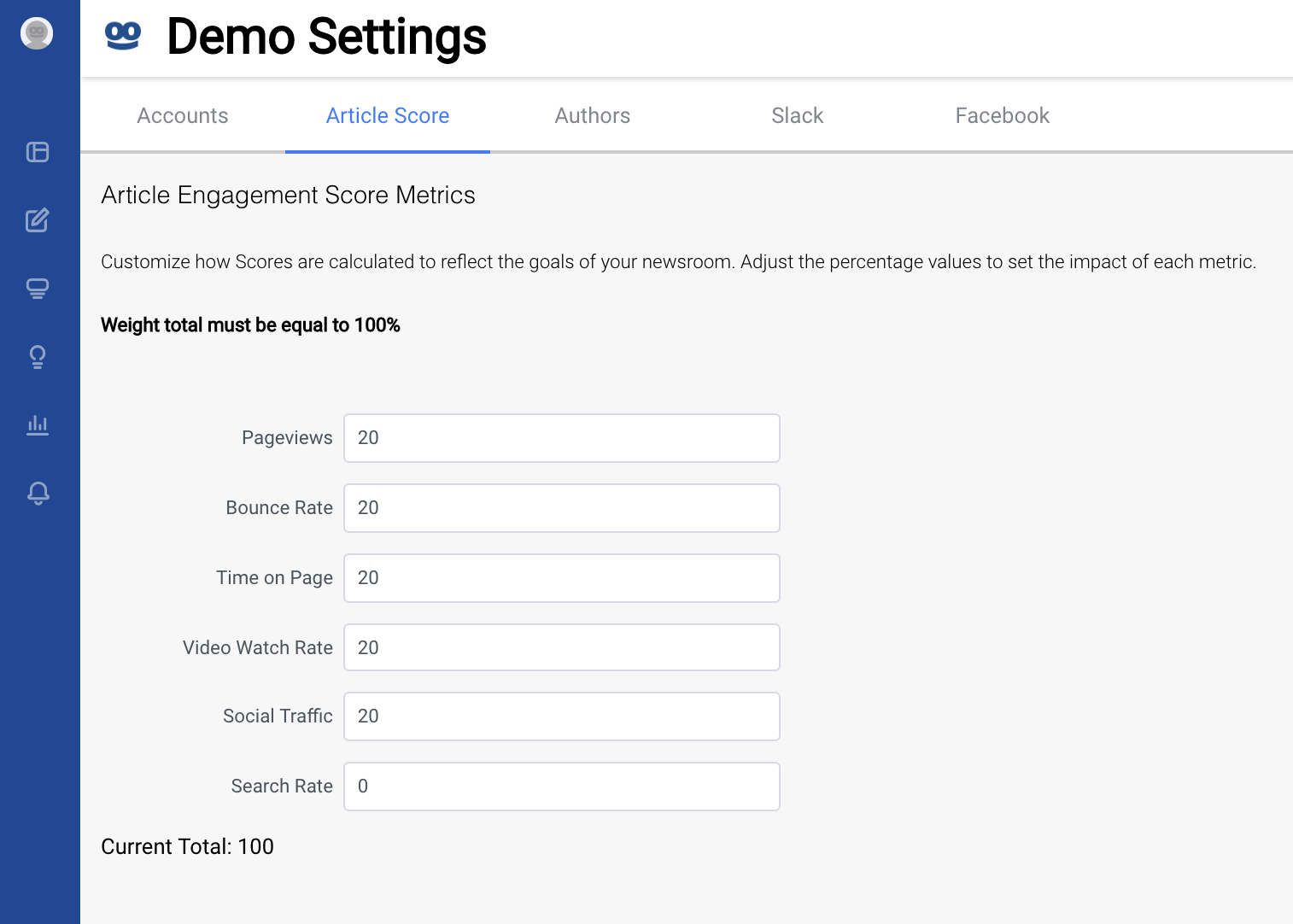Go to the Slack settings tab
The width and height of the screenshot is (1293, 924).
797,115
